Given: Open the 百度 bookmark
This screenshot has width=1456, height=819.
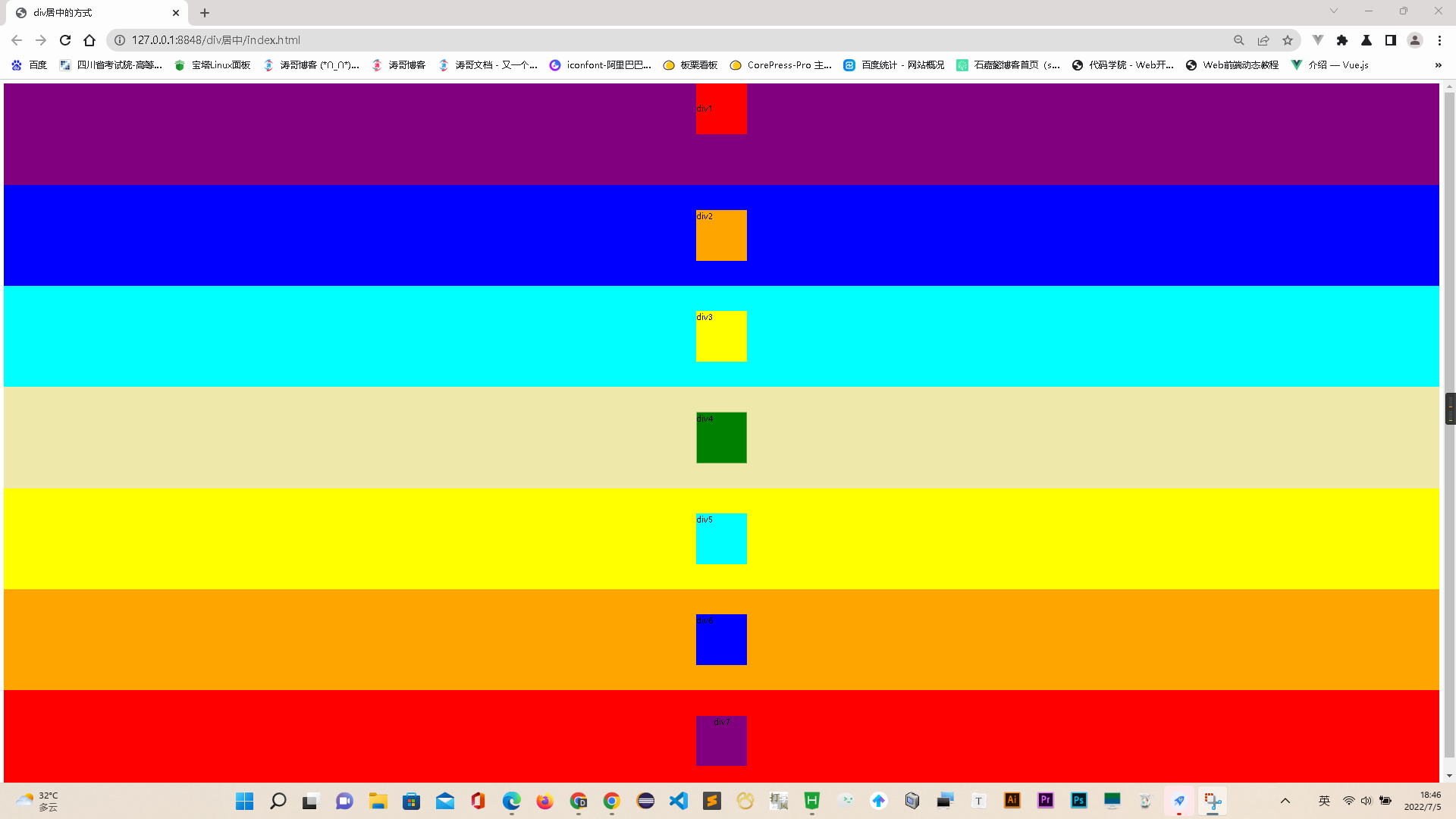Looking at the screenshot, I should (30, 65).
